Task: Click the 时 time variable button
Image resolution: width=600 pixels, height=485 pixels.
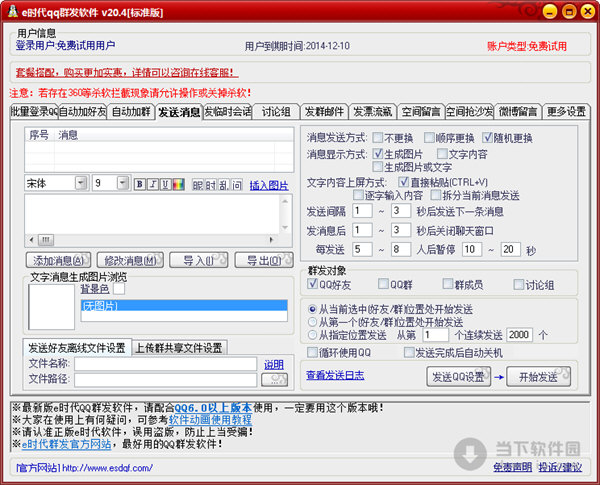Action: pos(211,185)
